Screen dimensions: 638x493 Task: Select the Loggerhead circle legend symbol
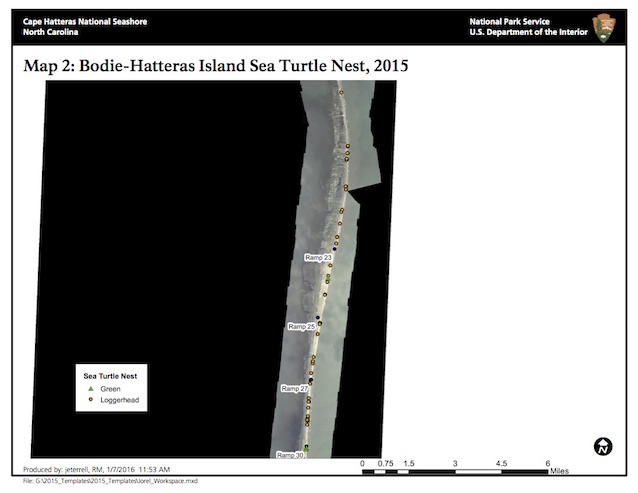pos(91,400)
